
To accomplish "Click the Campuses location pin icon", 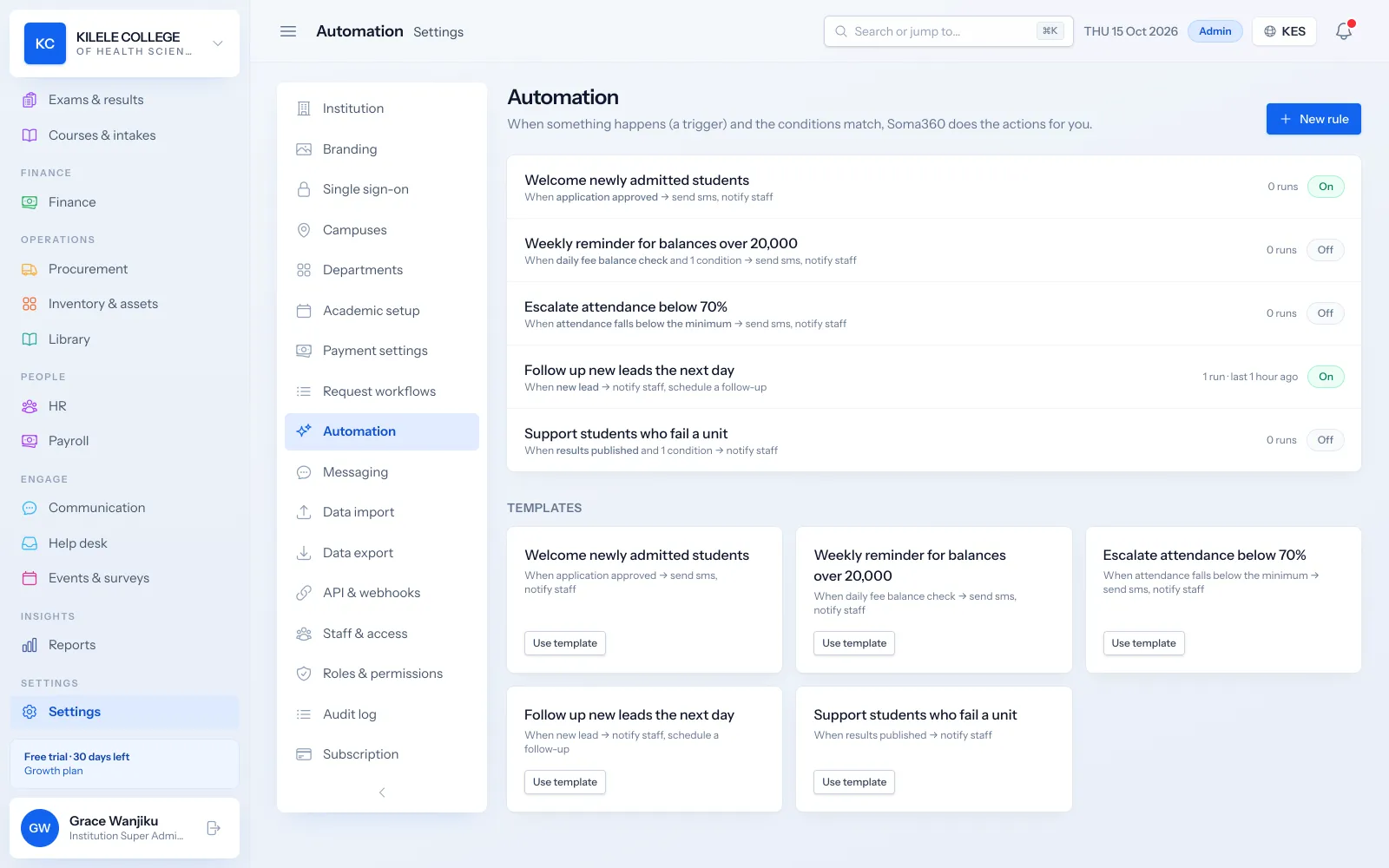I will [x=304, y=230].
